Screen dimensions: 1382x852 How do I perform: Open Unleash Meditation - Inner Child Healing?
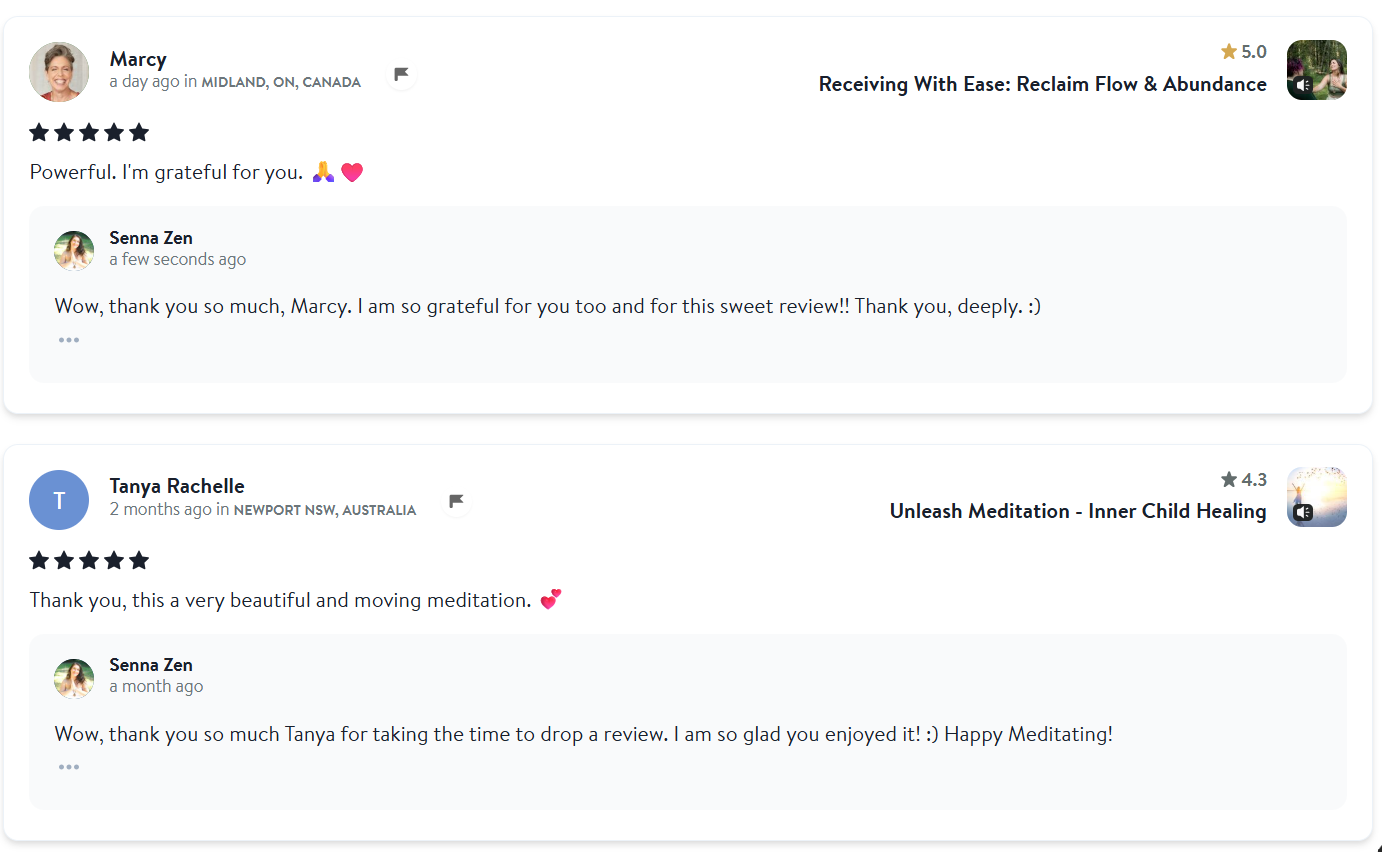coord(1077,511)
